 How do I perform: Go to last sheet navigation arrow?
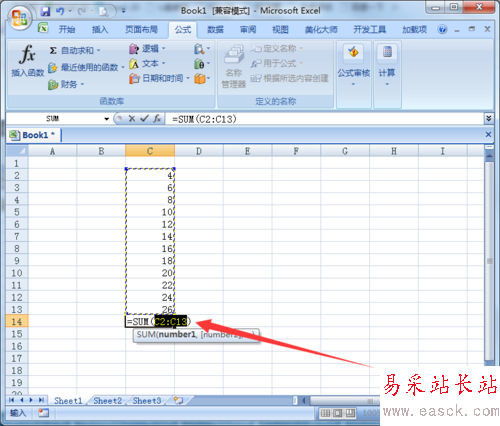tap(41, 400)
